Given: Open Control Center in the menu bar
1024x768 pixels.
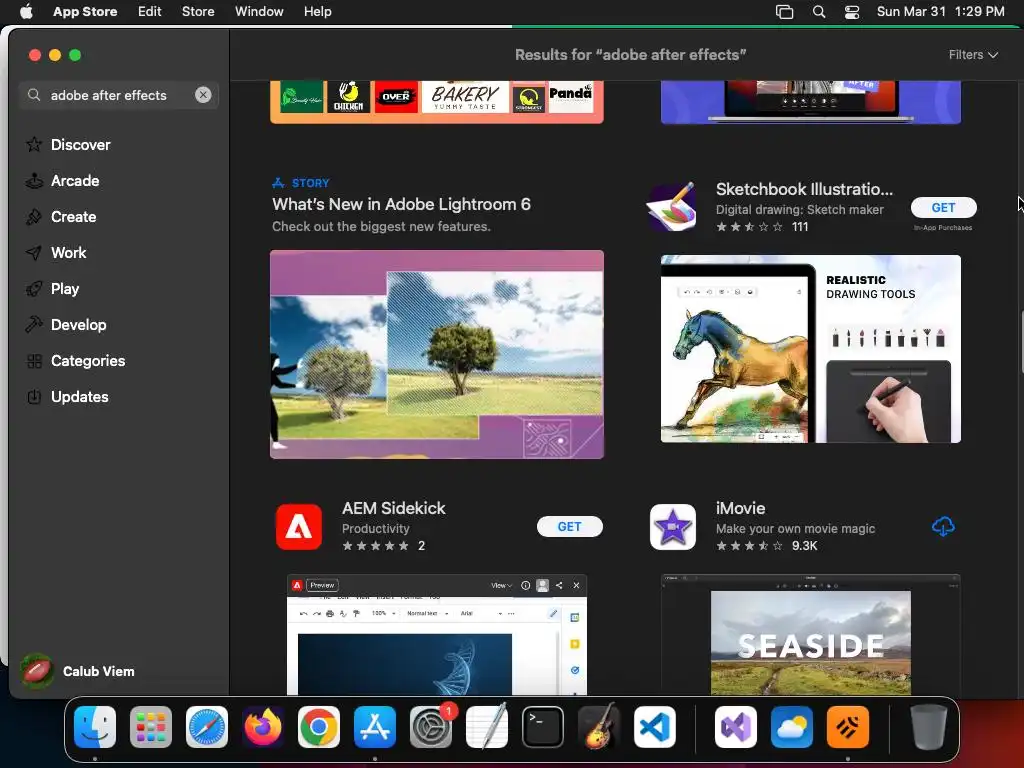Looking at the screenshot, I should pyautogui.click(x=852, y=11).
